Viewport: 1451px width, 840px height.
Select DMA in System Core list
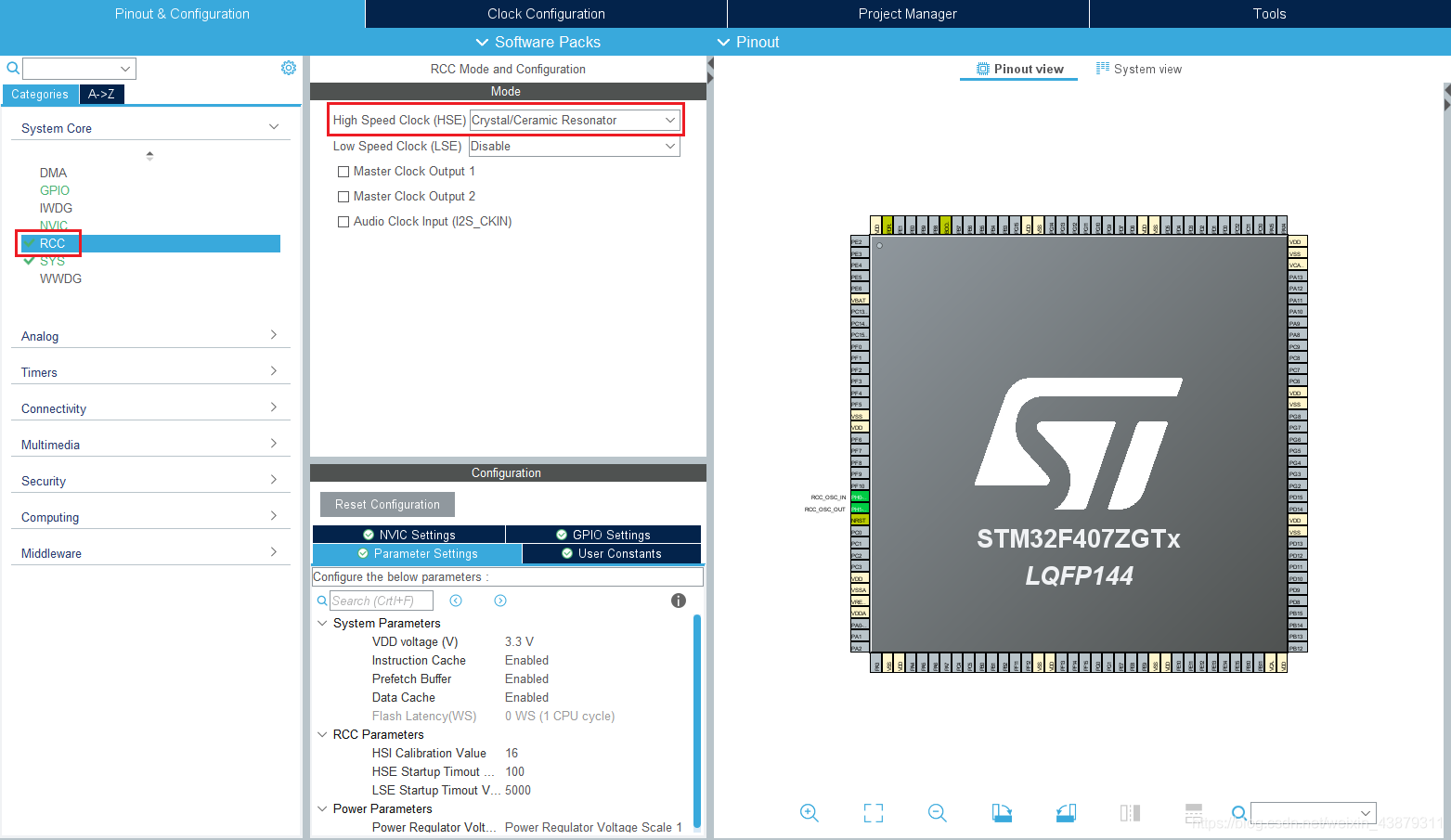point(53,173)
